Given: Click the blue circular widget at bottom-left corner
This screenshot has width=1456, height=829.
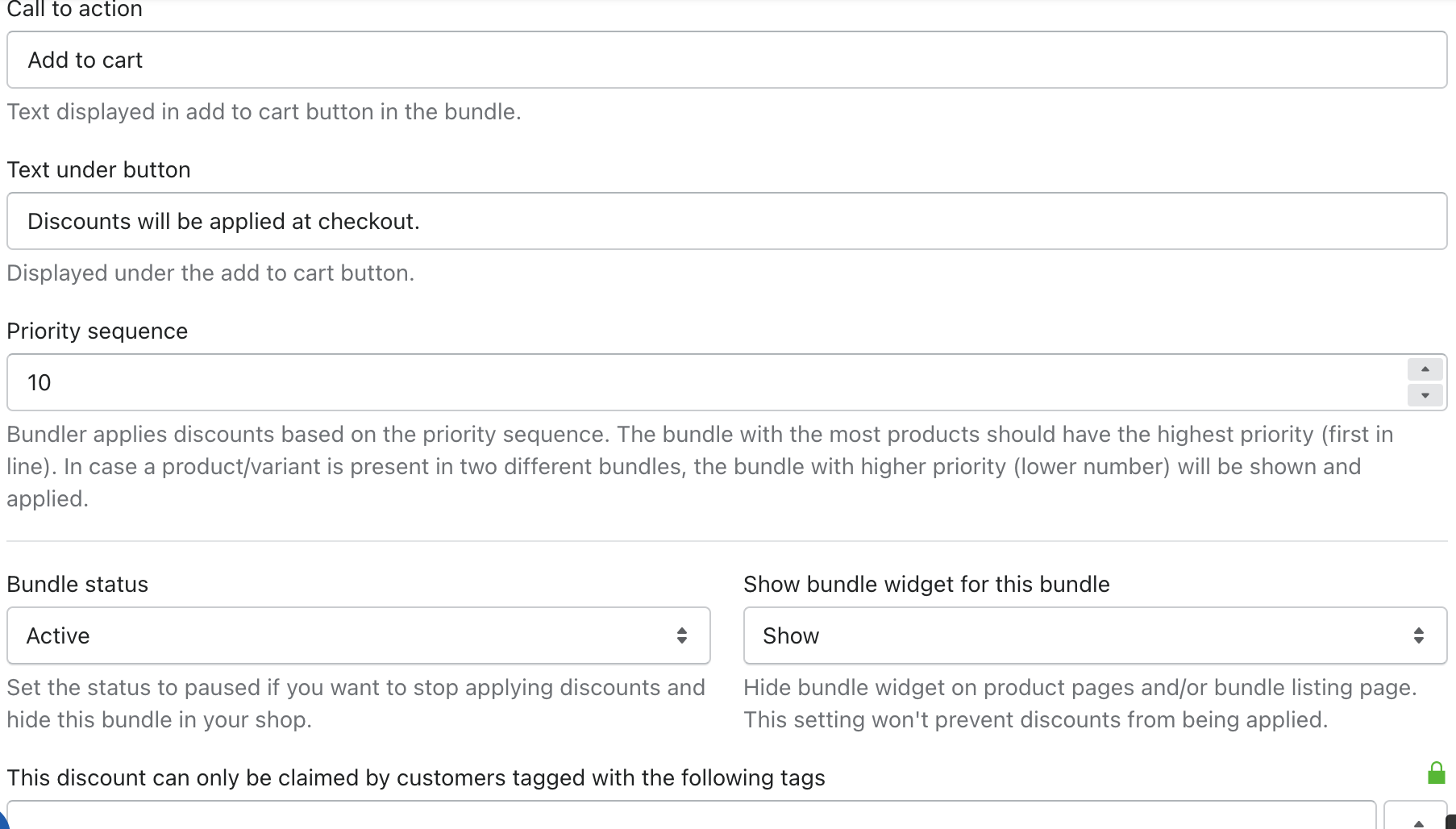Looking at the screenshot, I should [x=2, y=822].
